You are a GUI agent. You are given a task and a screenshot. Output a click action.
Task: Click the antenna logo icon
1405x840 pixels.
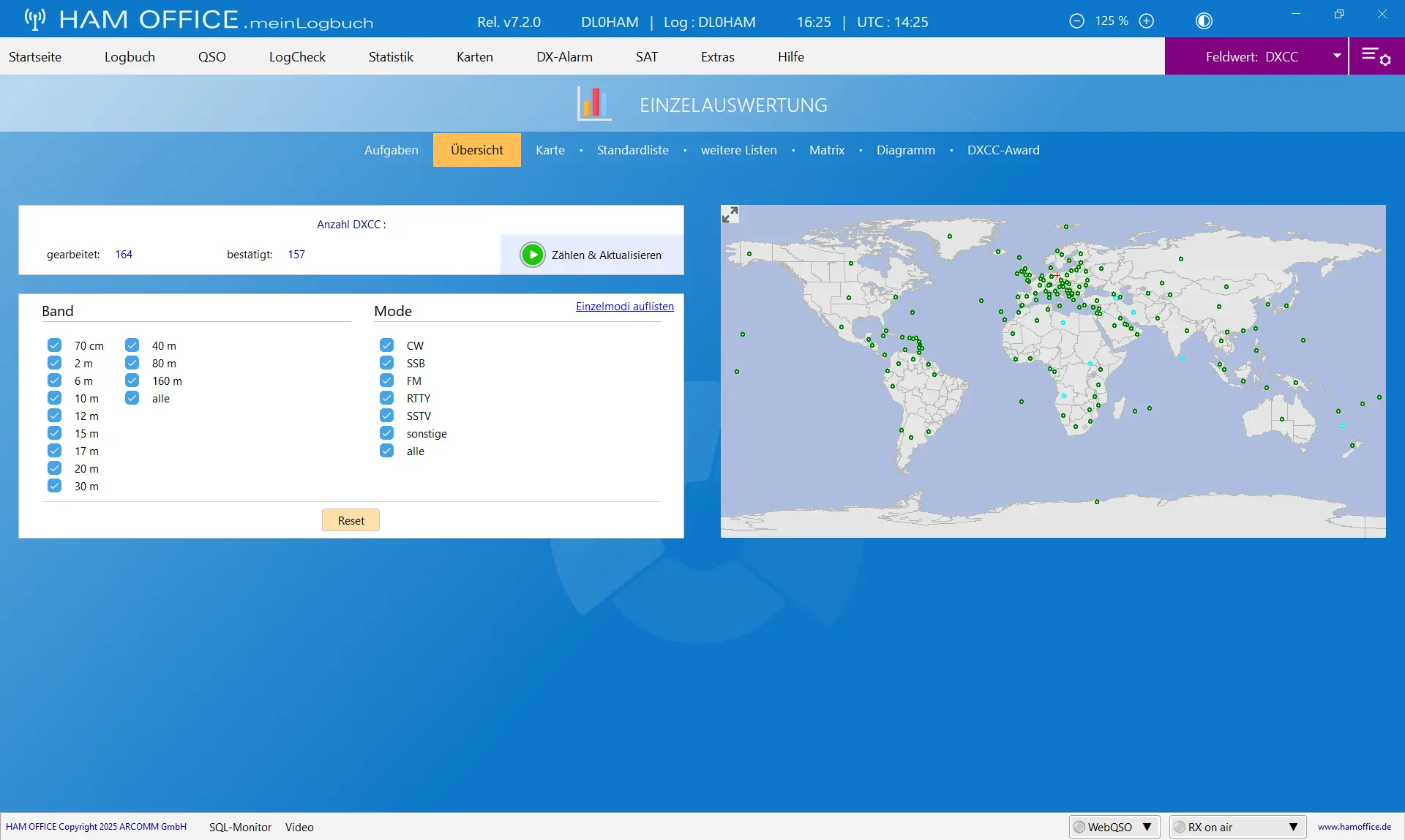click(x=34, y=19)
